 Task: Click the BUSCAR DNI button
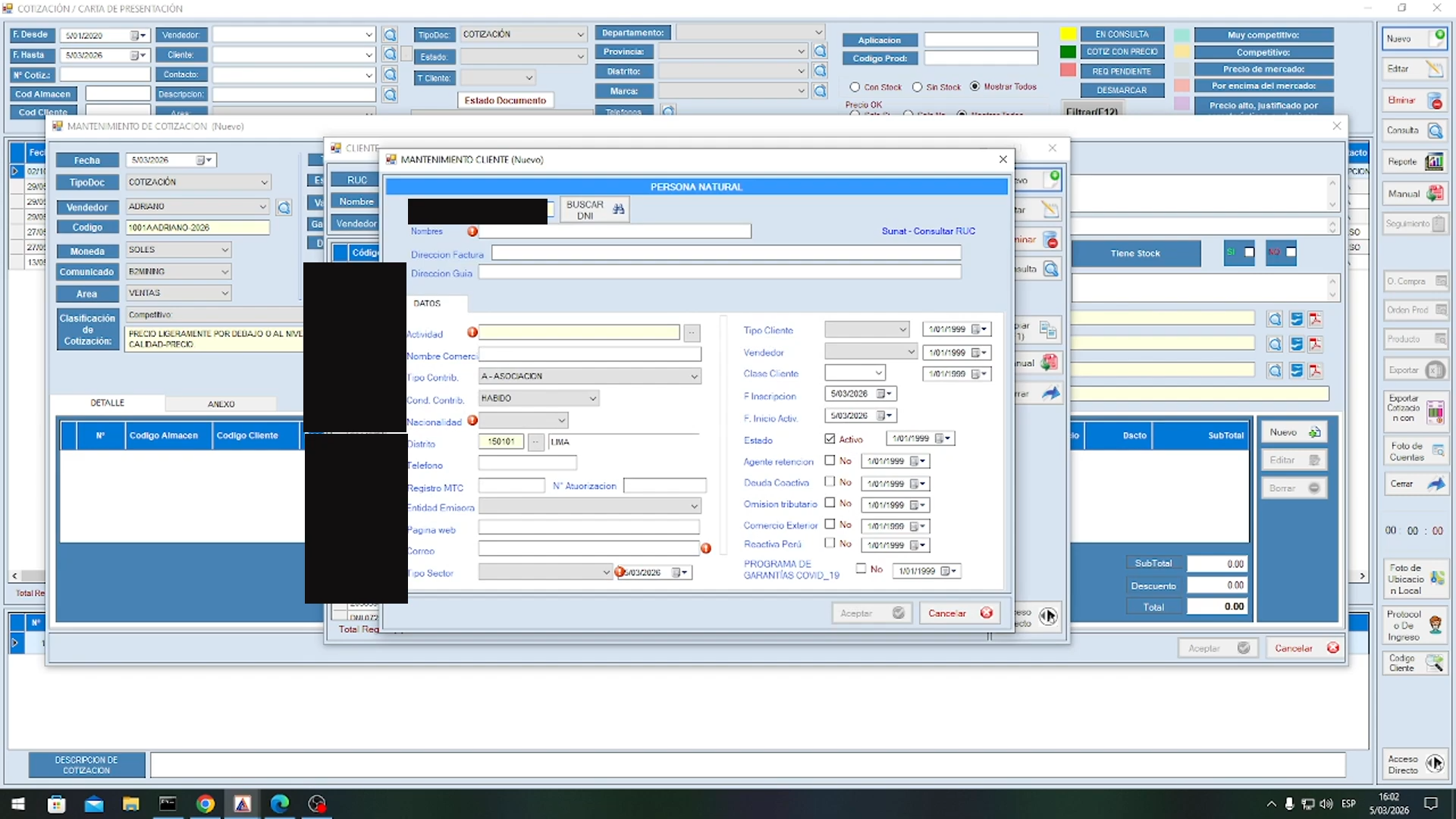[x=595, y=210]
